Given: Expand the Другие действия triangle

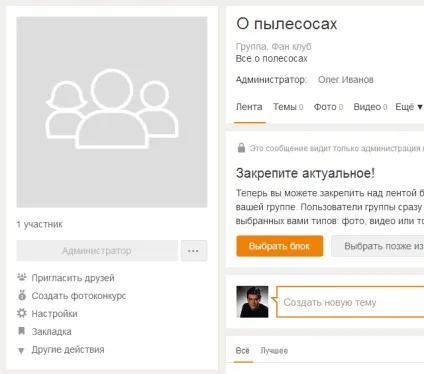Looking at the screenshot, I should pos(21,350).
